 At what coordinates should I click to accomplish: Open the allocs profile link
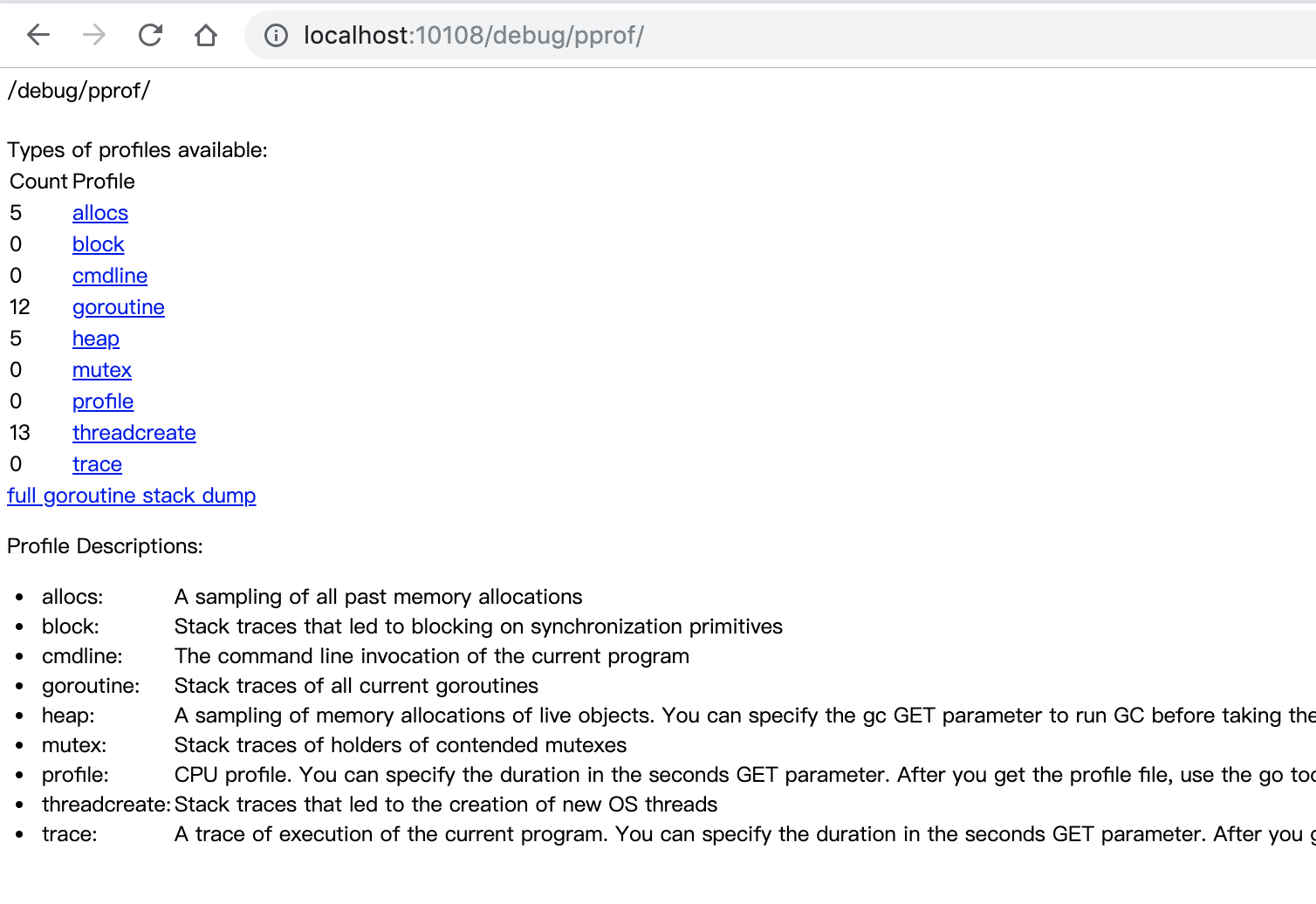(x=100, y=213)
